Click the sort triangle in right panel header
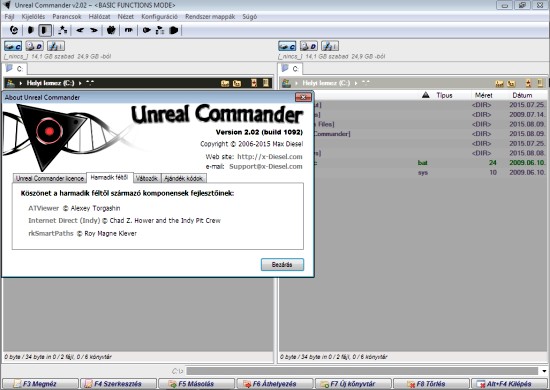This screenshot has width=550, height=390. [426, 95]
